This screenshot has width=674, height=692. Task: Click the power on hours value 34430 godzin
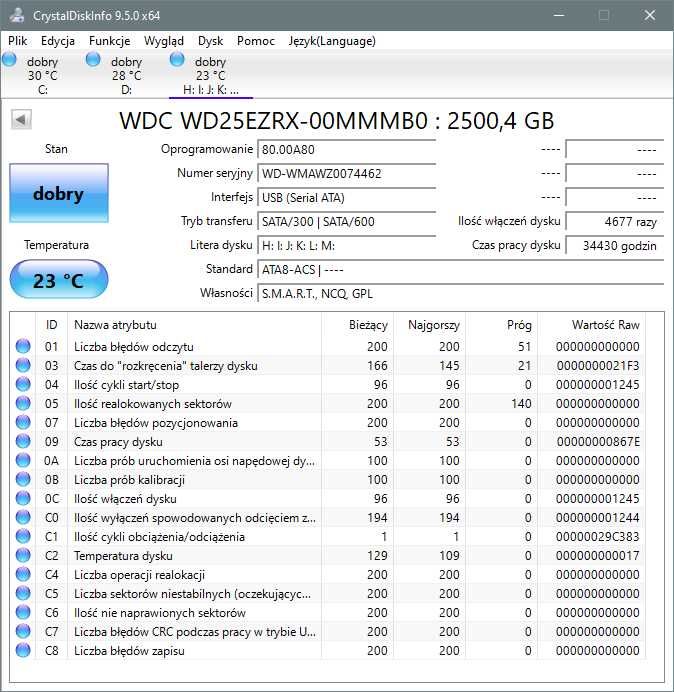click(x=614, y=245)
